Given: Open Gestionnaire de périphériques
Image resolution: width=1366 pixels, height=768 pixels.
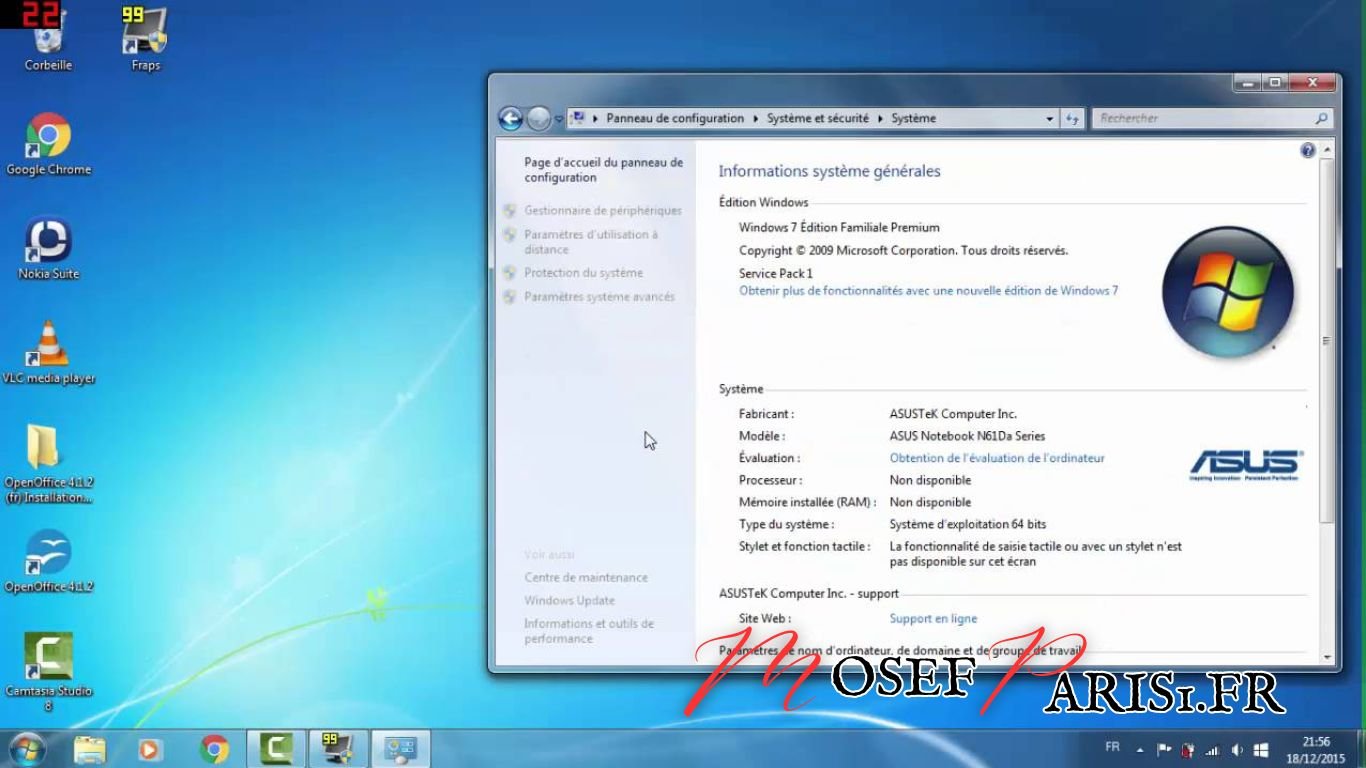Looking at the screenshot, I should click(603, 211).
